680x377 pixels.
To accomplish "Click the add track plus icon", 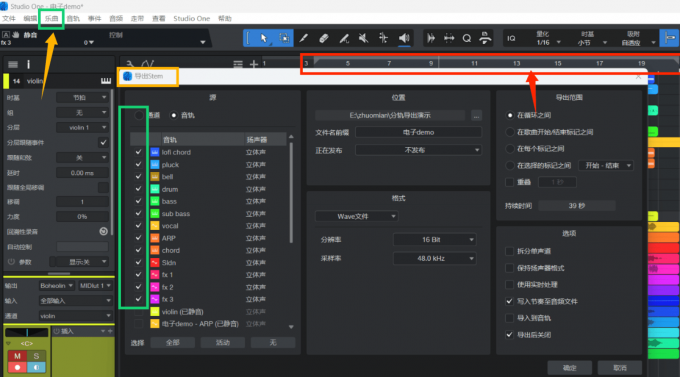I will [x=254, y=64].
